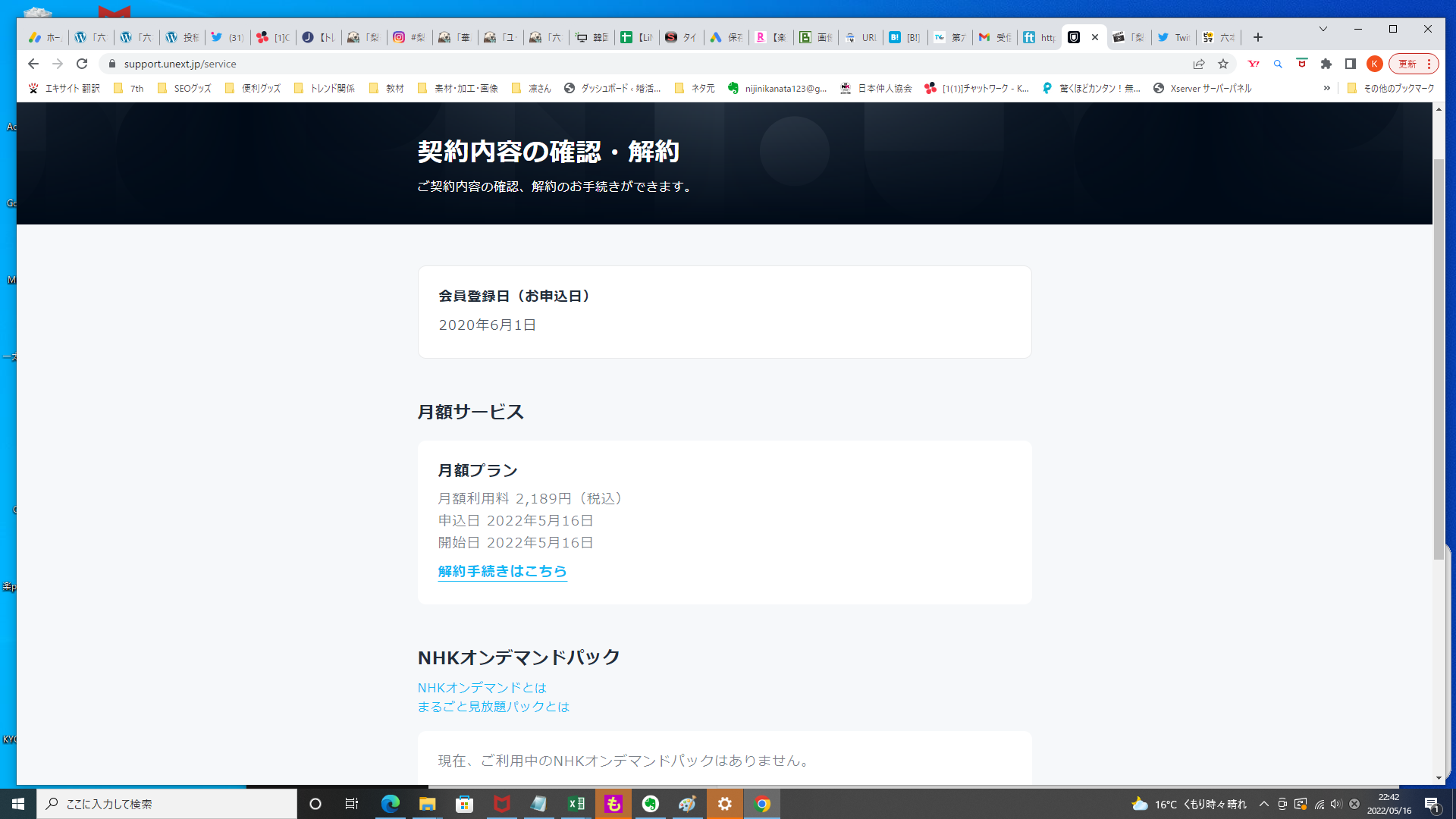Open the K profile avatar menu
The image size is (1456, 819).
(1374, 64)
